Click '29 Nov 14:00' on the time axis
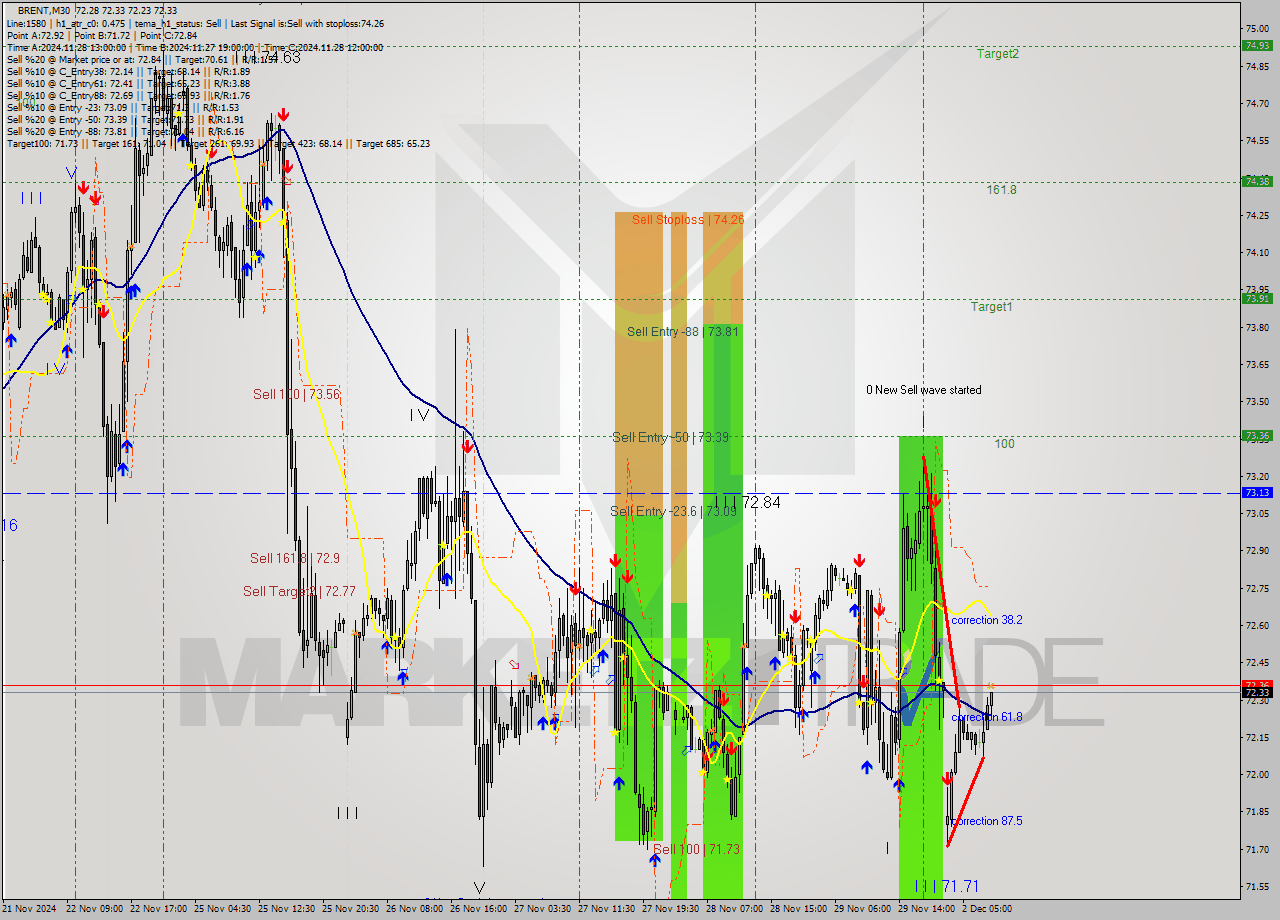 [x=926, y=909]
